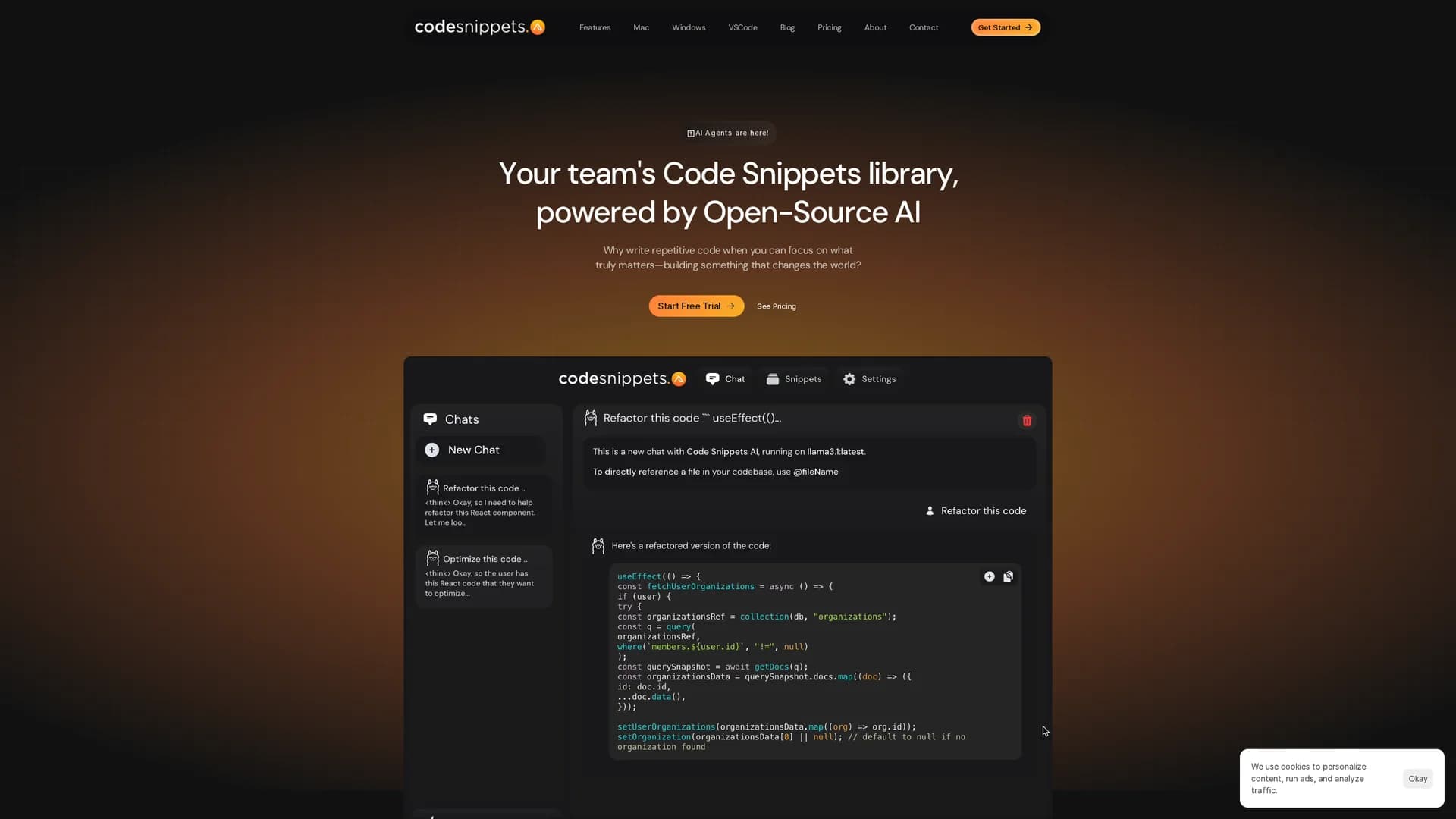Click the code block with useEffect snippet

point(815,661)
